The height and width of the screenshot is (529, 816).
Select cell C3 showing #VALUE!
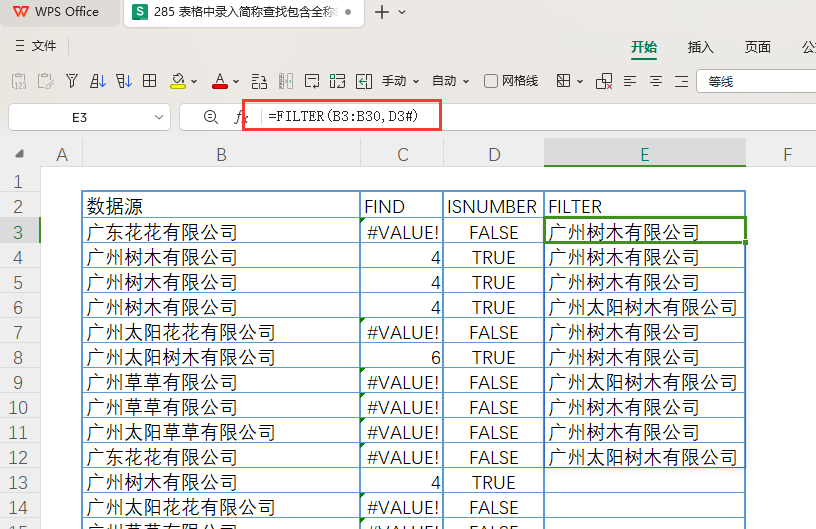(x=401, y=232)
